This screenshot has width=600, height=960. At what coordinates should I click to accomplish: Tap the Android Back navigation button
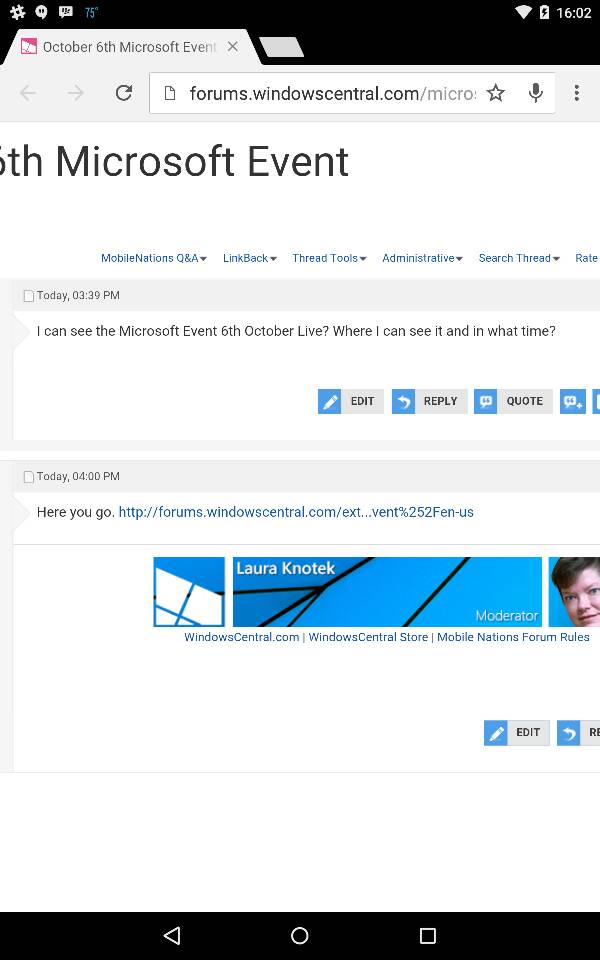click(x=173, y=936)
